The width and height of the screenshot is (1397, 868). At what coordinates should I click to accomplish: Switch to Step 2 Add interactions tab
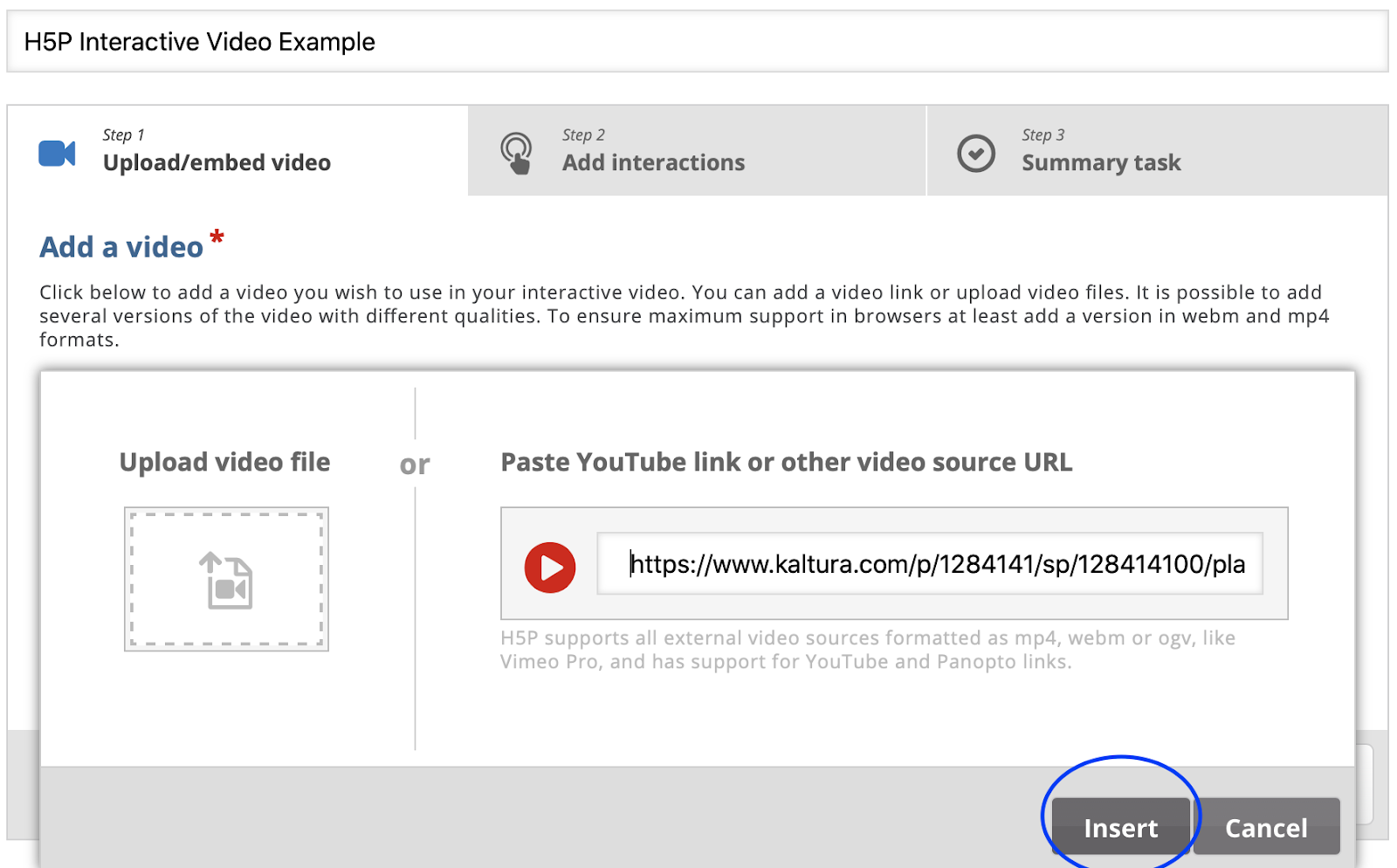tap(697, 150)
